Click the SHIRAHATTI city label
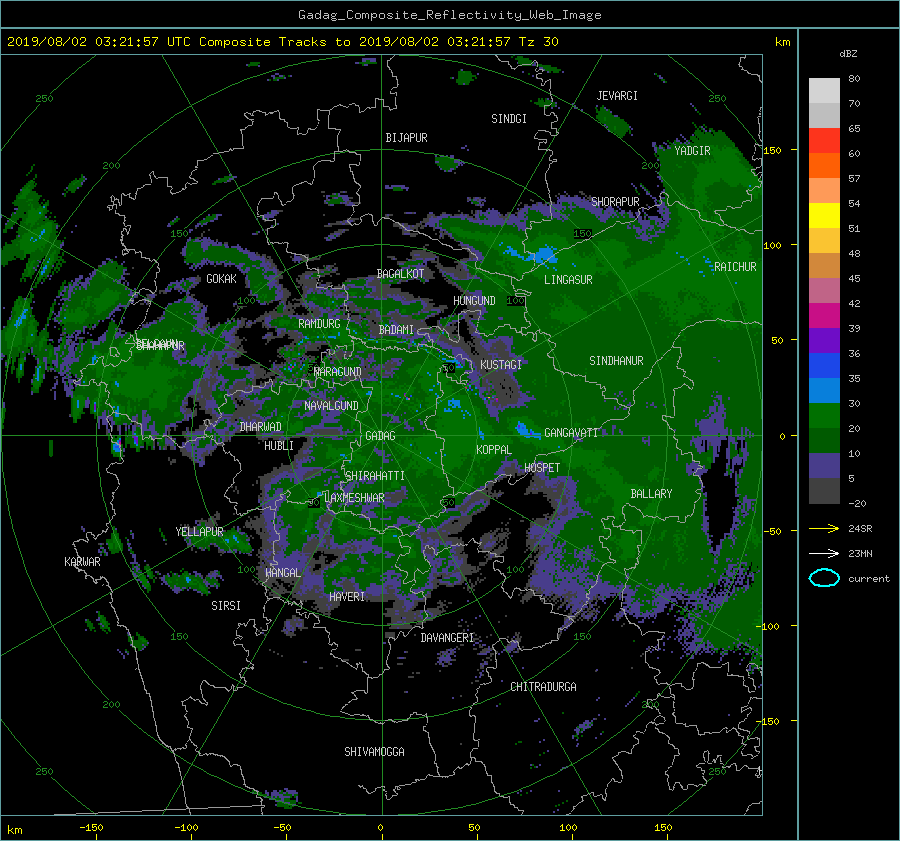 coord(375,476)
